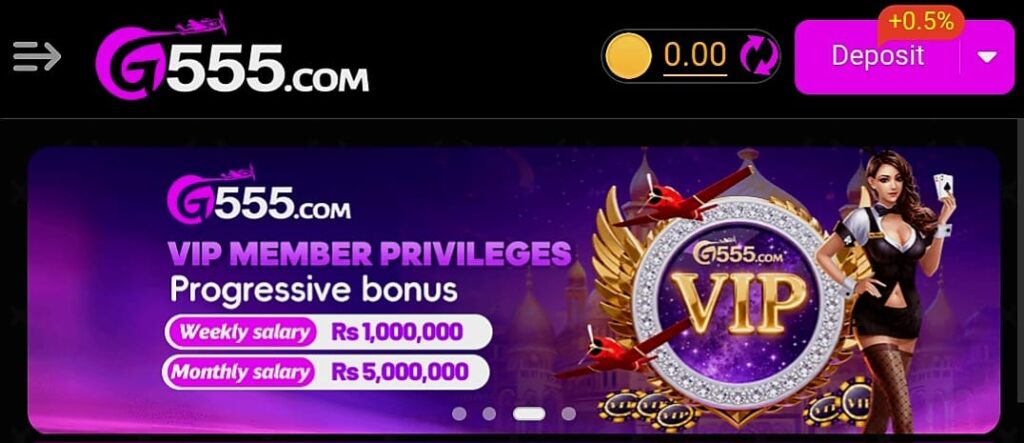Open the Deposit page

(x=877, y=56)
